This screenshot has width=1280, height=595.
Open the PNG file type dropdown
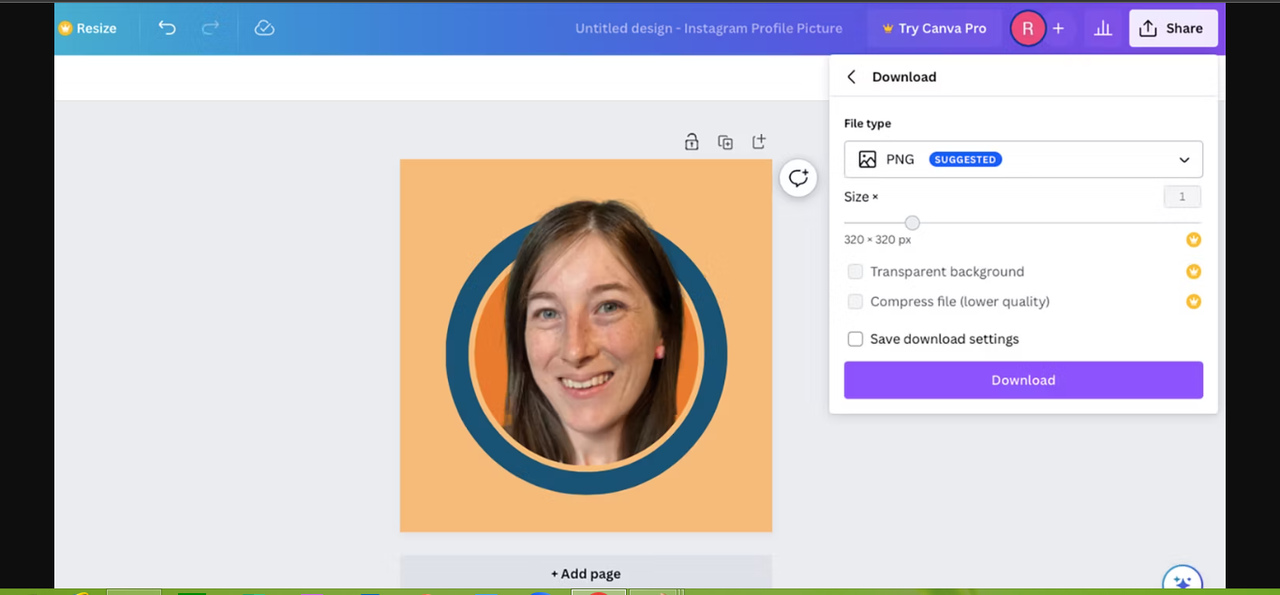click(x=1023, y=159)
